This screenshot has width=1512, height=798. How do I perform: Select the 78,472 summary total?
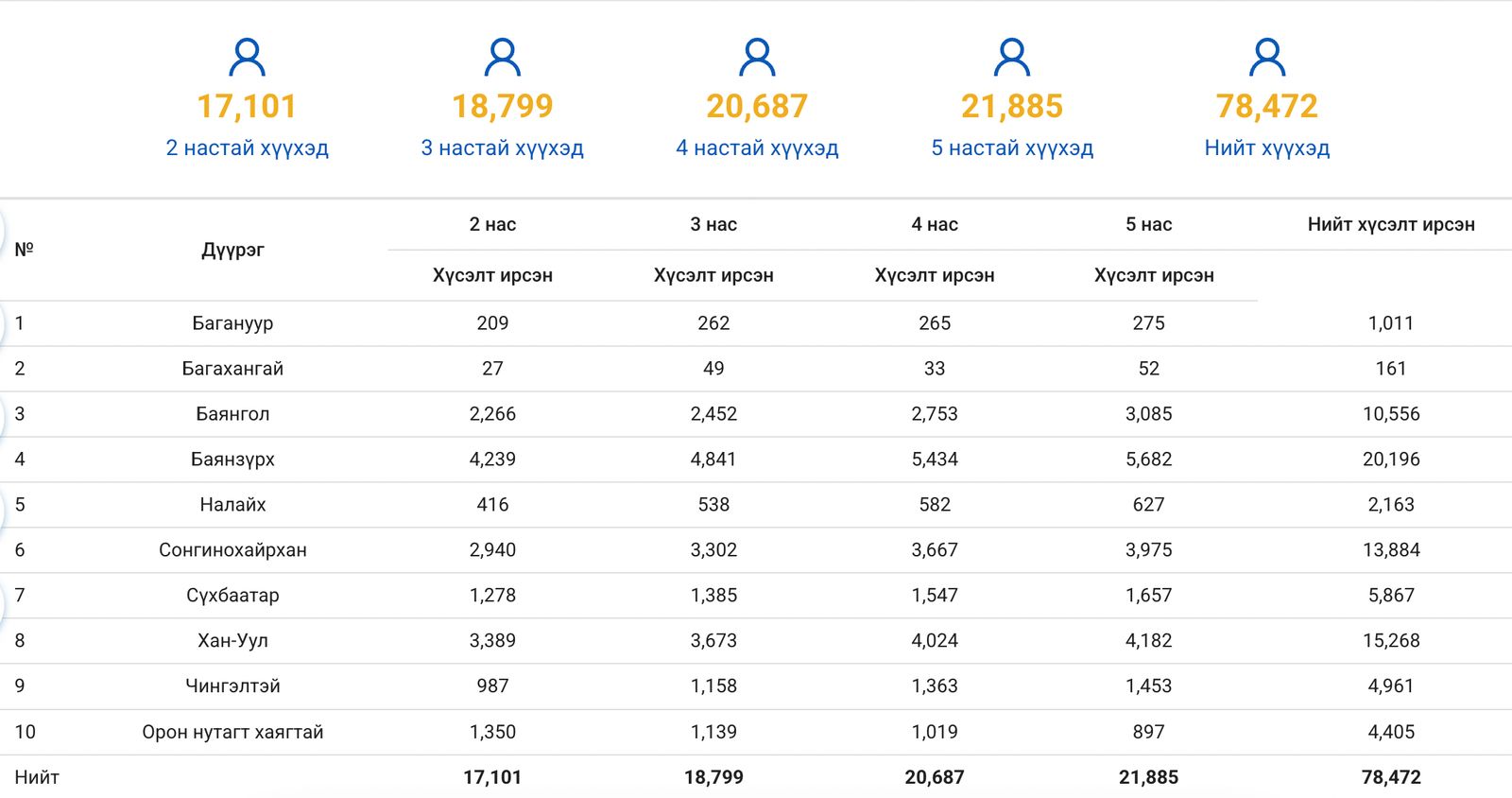(x=1267, y=106)
